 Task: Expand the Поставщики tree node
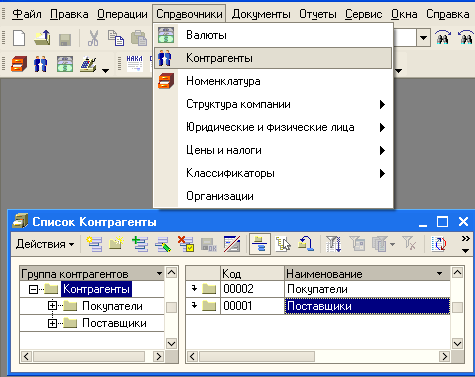click(x=52, y=323)
